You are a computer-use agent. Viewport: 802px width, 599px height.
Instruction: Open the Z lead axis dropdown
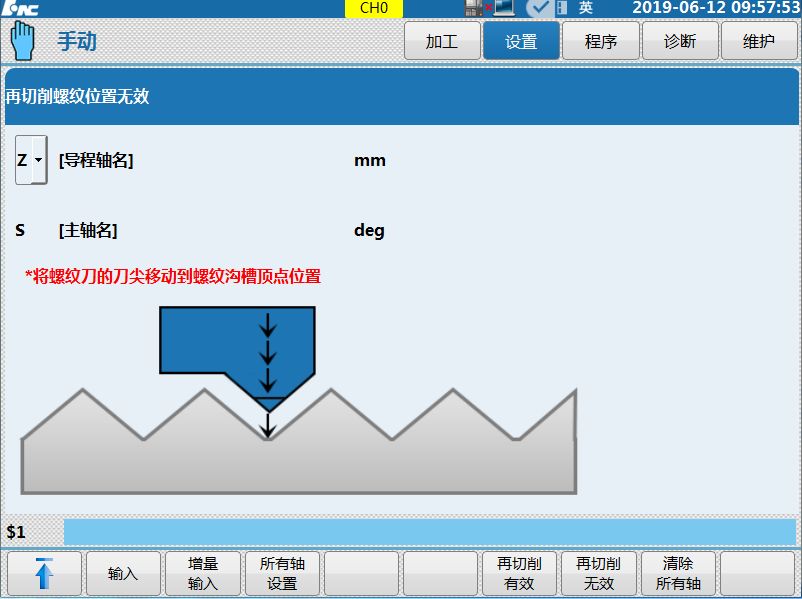[31, 160]
